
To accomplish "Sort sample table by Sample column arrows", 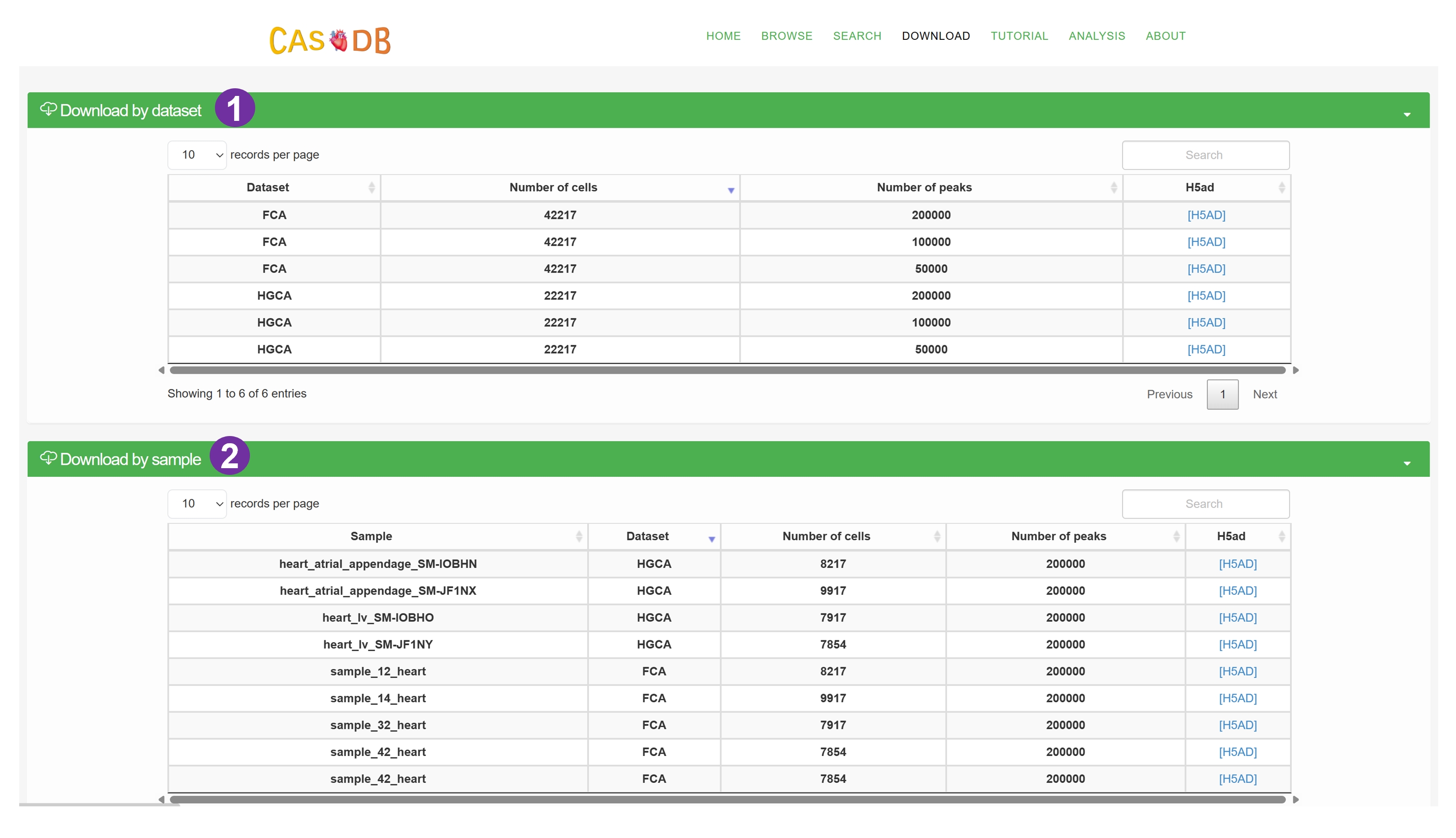I will pyautogui.click(x=579, y=536).
